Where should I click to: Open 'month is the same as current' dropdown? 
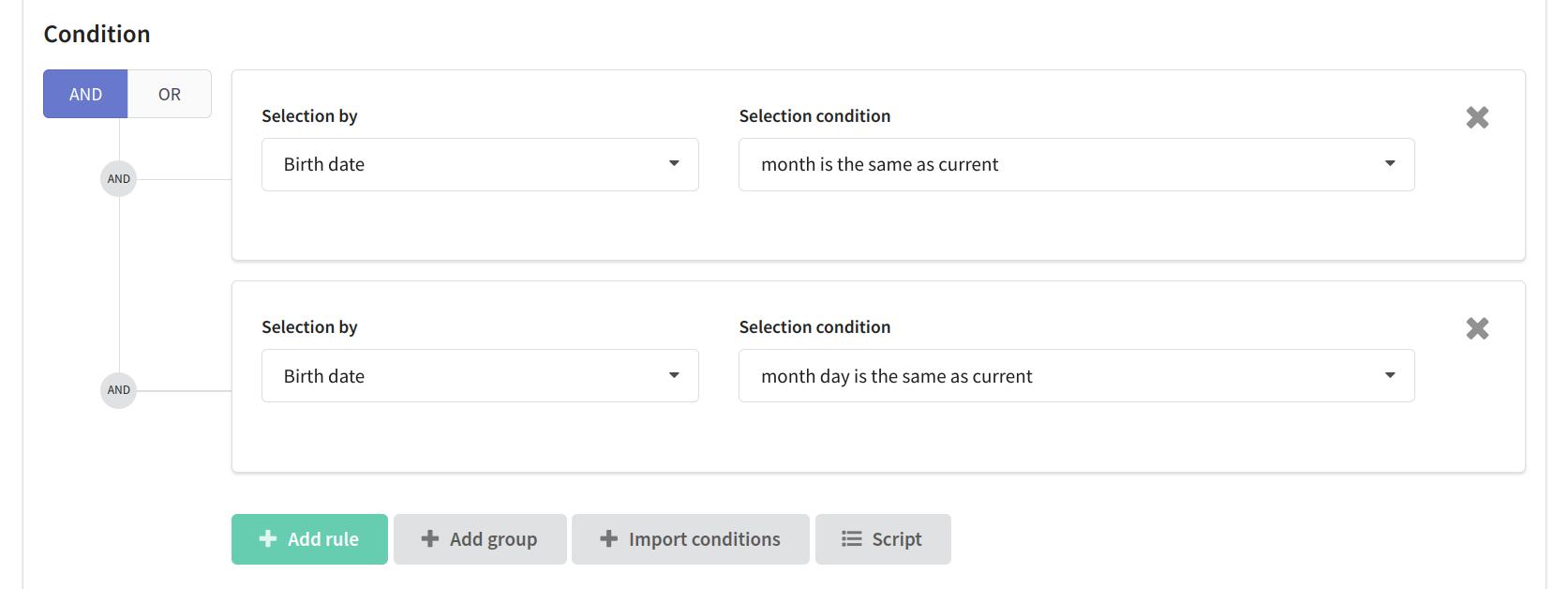point(1076,164)
